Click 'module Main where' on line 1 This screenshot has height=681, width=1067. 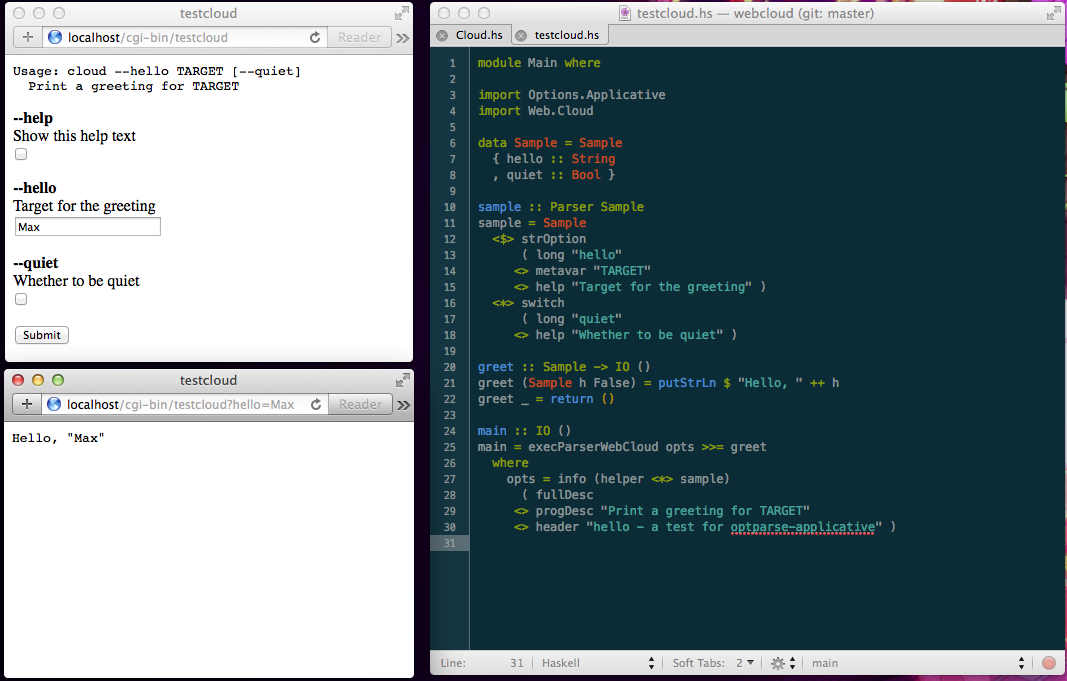coord(539,63)
